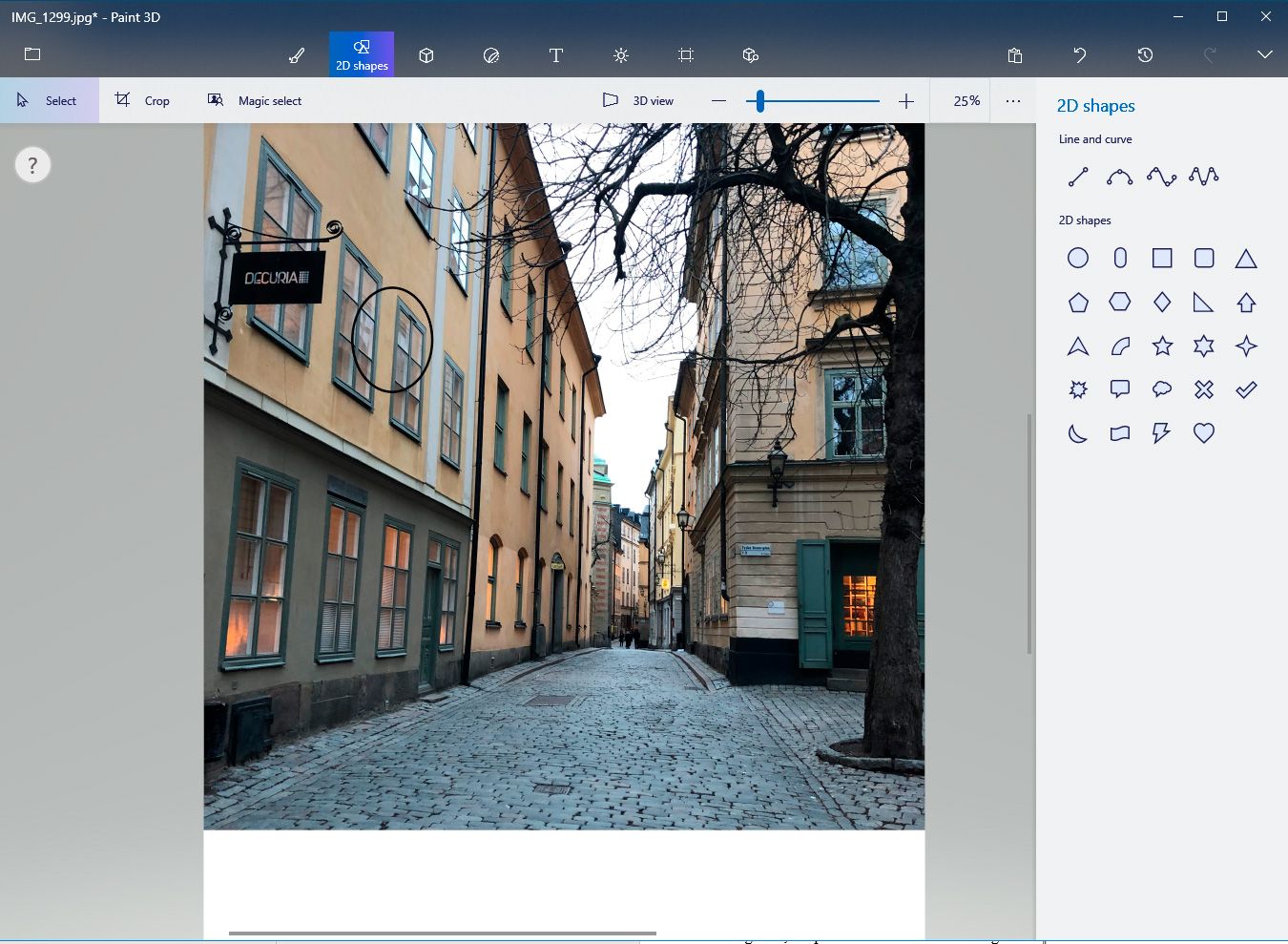Open the Menu folder button

click(32, 54)
